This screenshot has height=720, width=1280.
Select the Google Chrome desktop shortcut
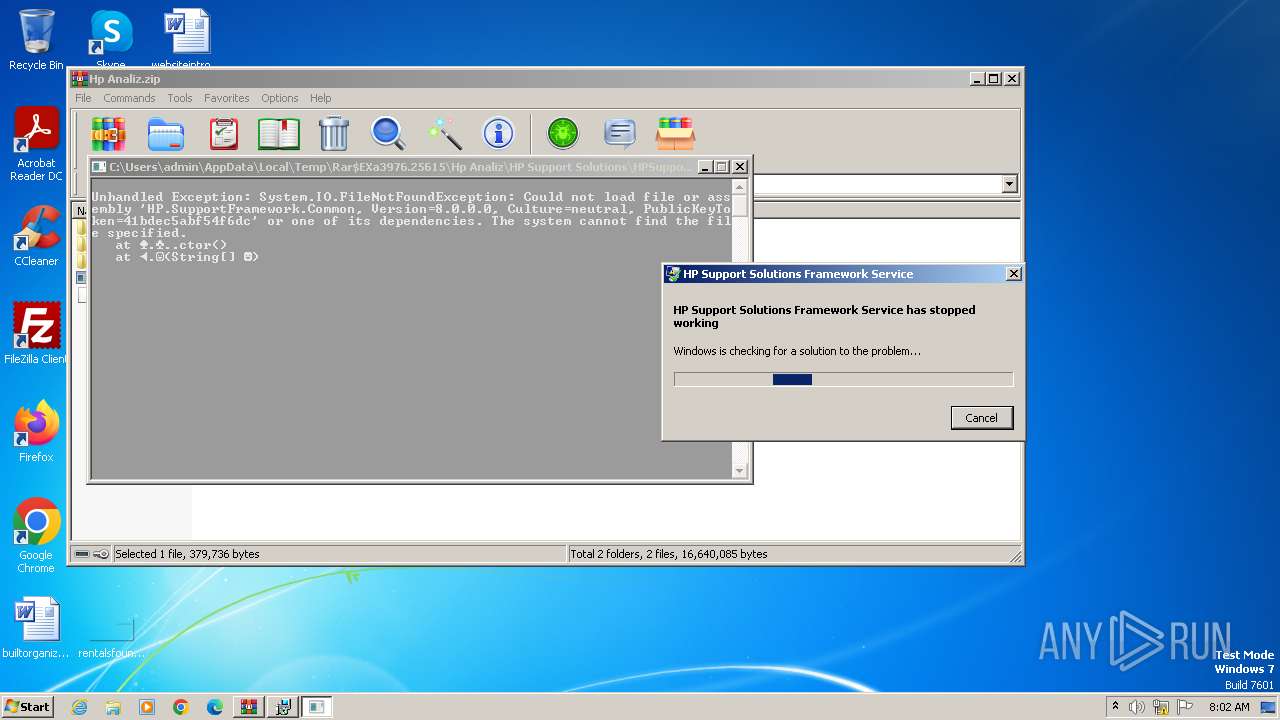(x=36, y=536)
